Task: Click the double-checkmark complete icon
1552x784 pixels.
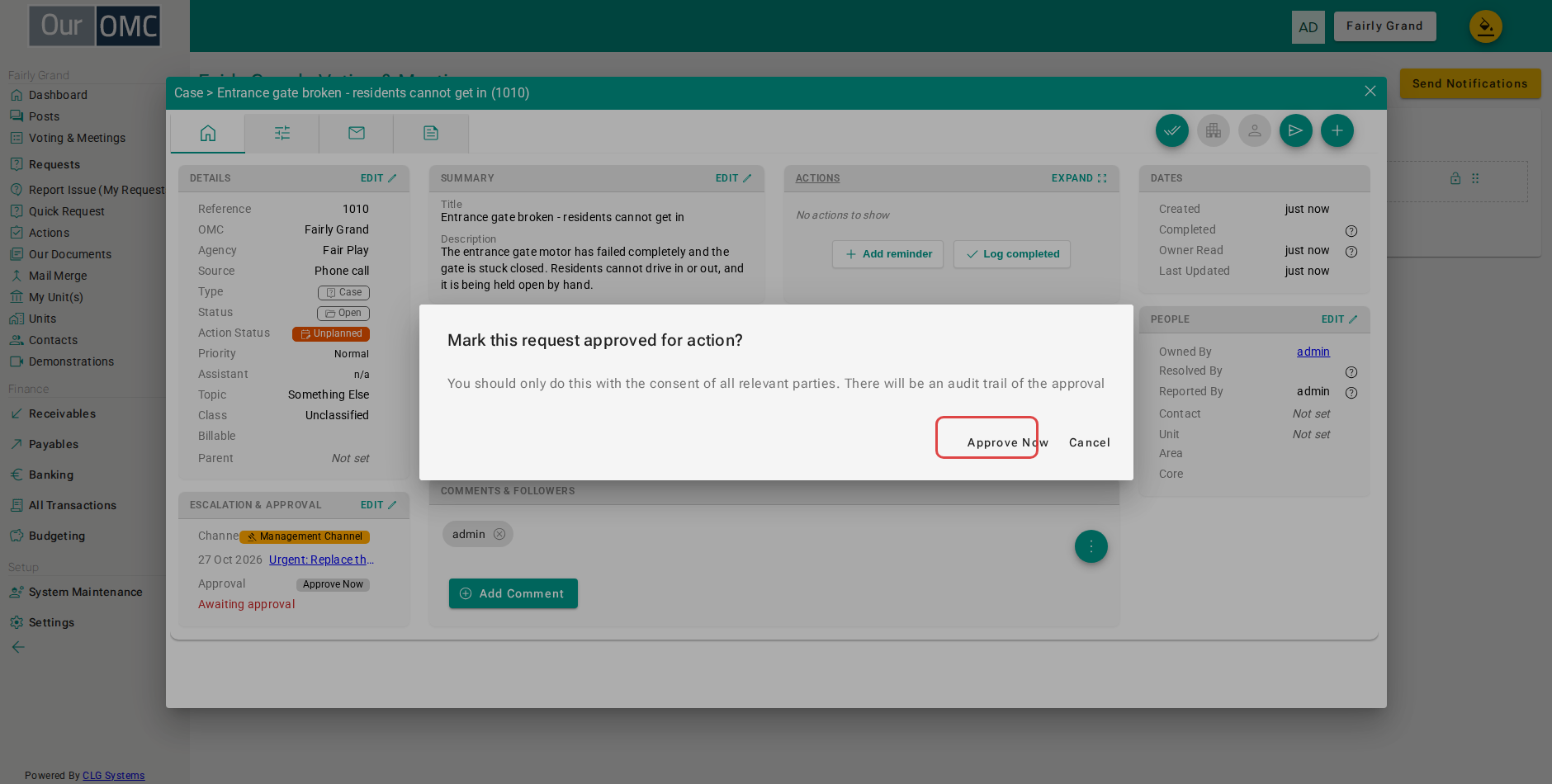Action: tap(1172, 130)
